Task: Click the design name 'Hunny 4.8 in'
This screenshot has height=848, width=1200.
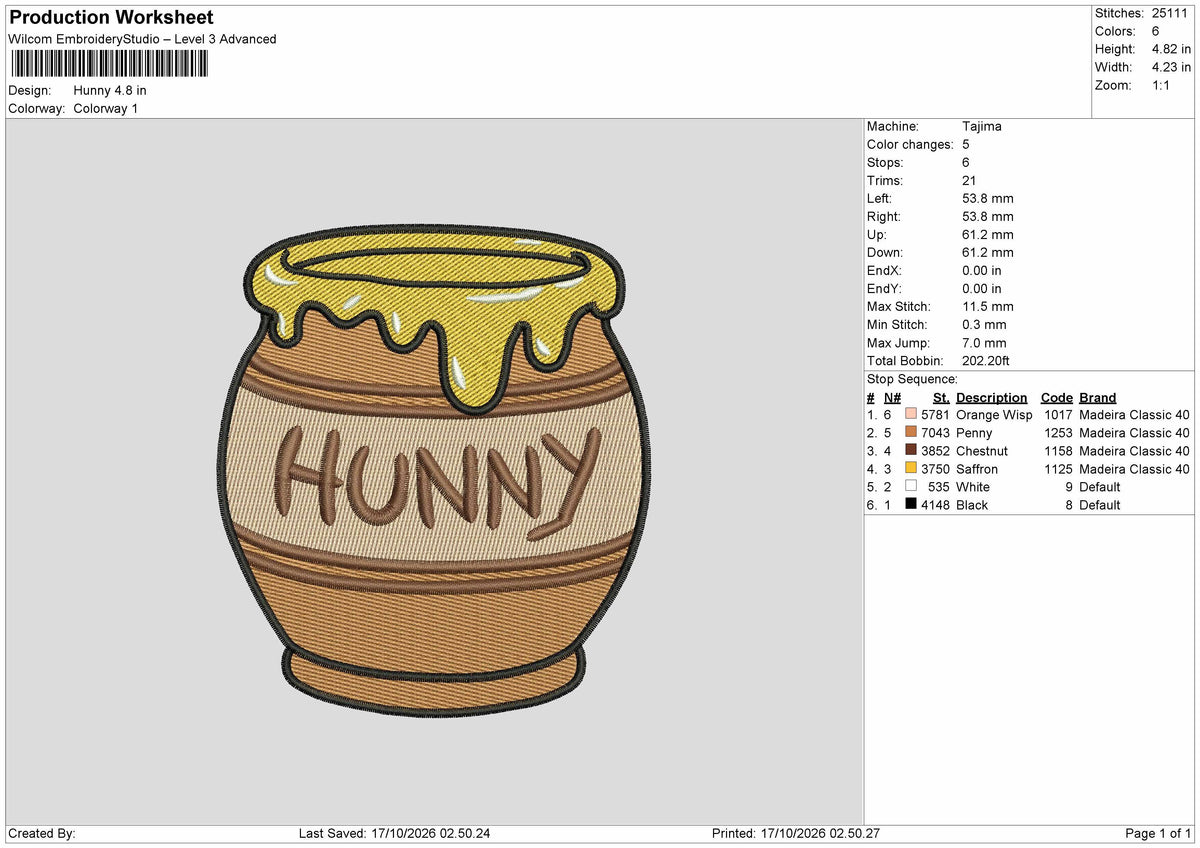Action: pos(110,90)
